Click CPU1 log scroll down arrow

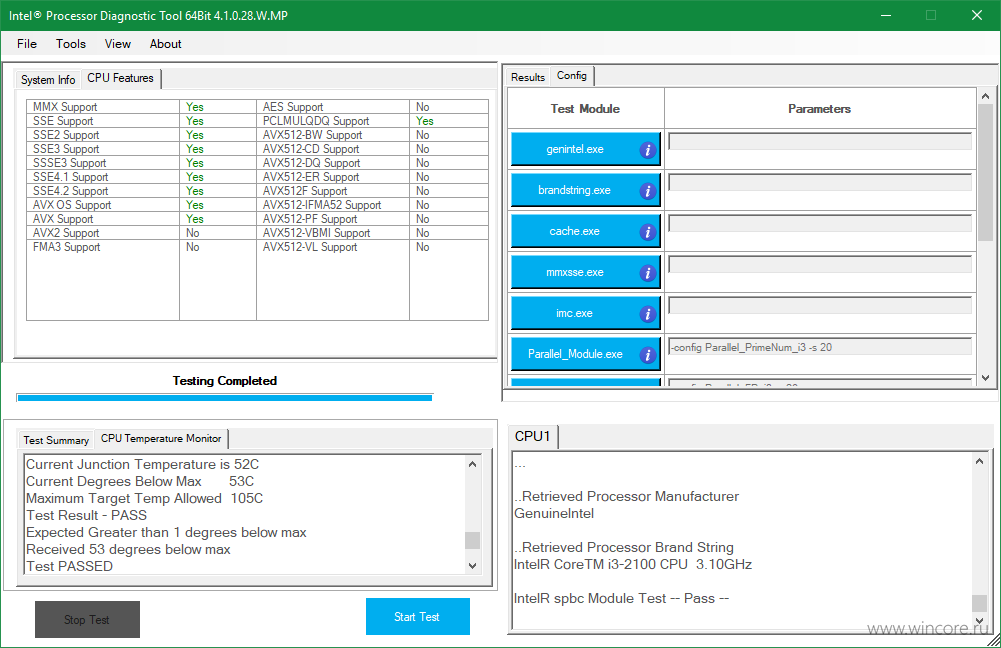tap(979, 621)
